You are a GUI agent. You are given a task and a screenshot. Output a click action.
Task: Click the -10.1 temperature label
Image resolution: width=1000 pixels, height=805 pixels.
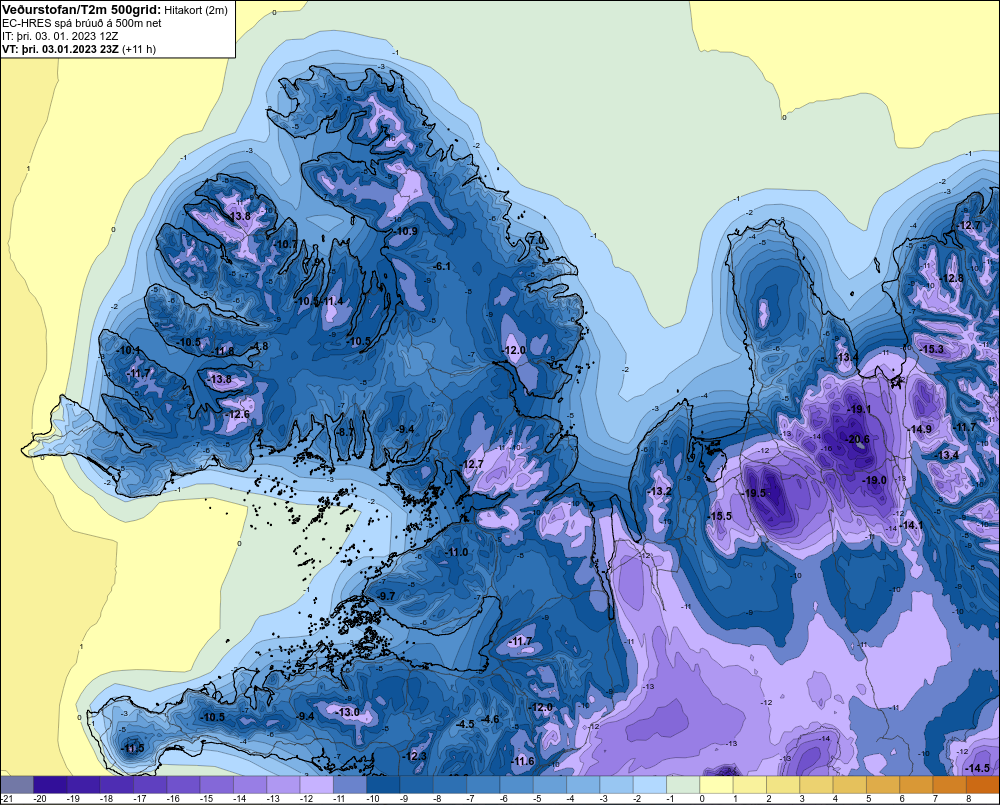[x=129, y=350]
